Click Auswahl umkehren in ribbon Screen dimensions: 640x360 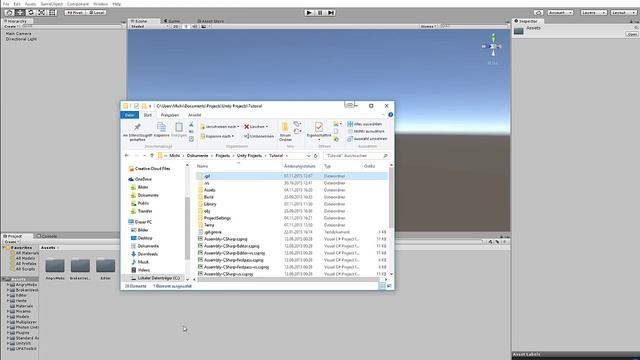click(366, 139)
